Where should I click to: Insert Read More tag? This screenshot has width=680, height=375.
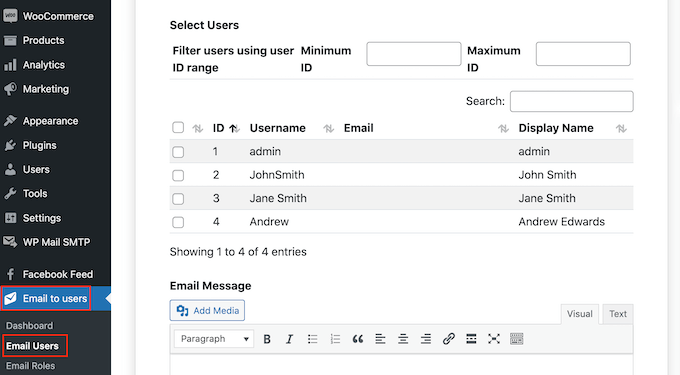(x=471, y=339)
